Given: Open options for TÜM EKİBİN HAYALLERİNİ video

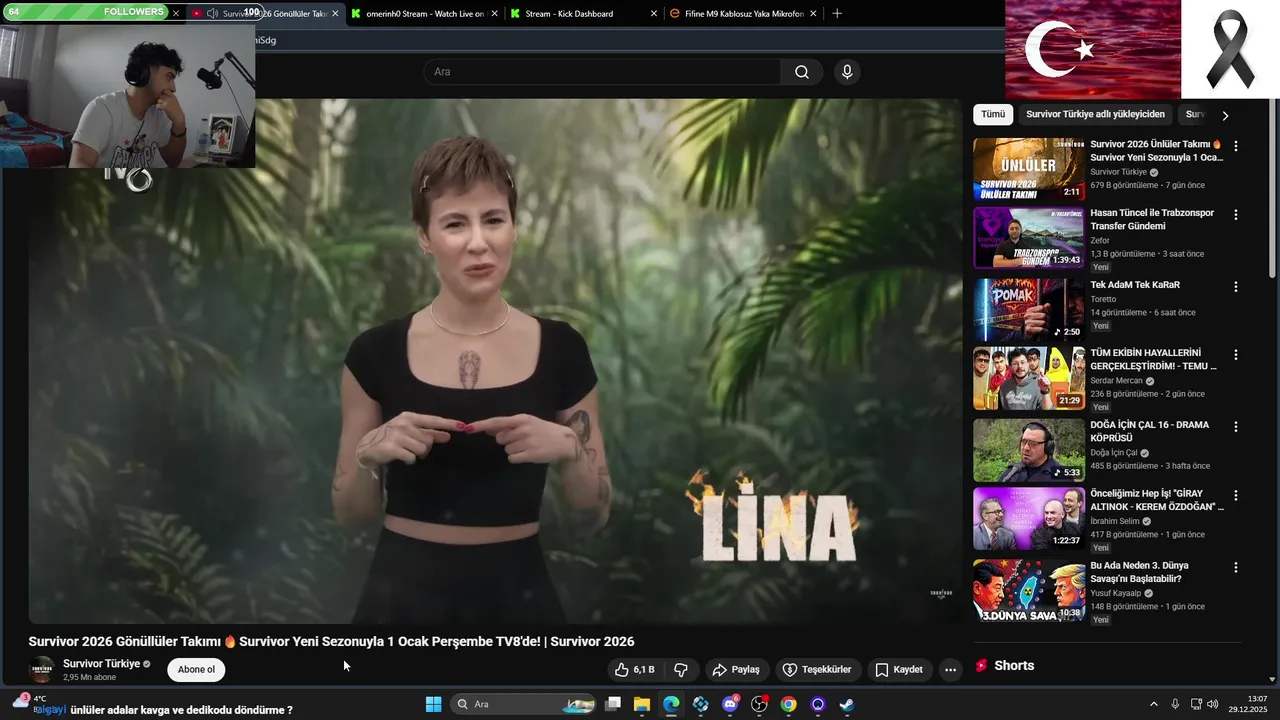Looking at the screenshot, I should pos(1236,354).
